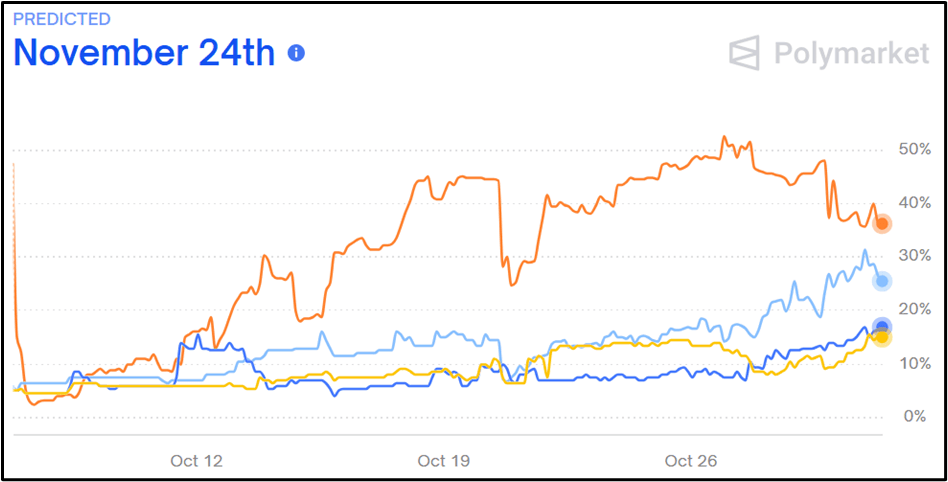Click the yellow line's endpoint dot
The width and height of the screenshot is (948, 482).
[x=882, y=338]
